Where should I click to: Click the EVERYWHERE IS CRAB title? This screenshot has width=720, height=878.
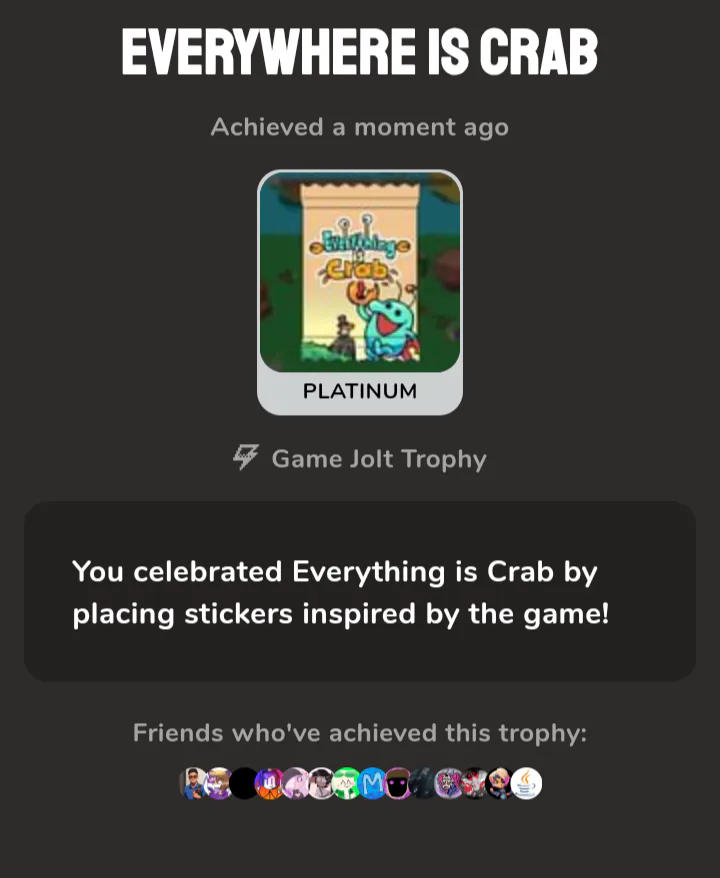click(360, 52)
